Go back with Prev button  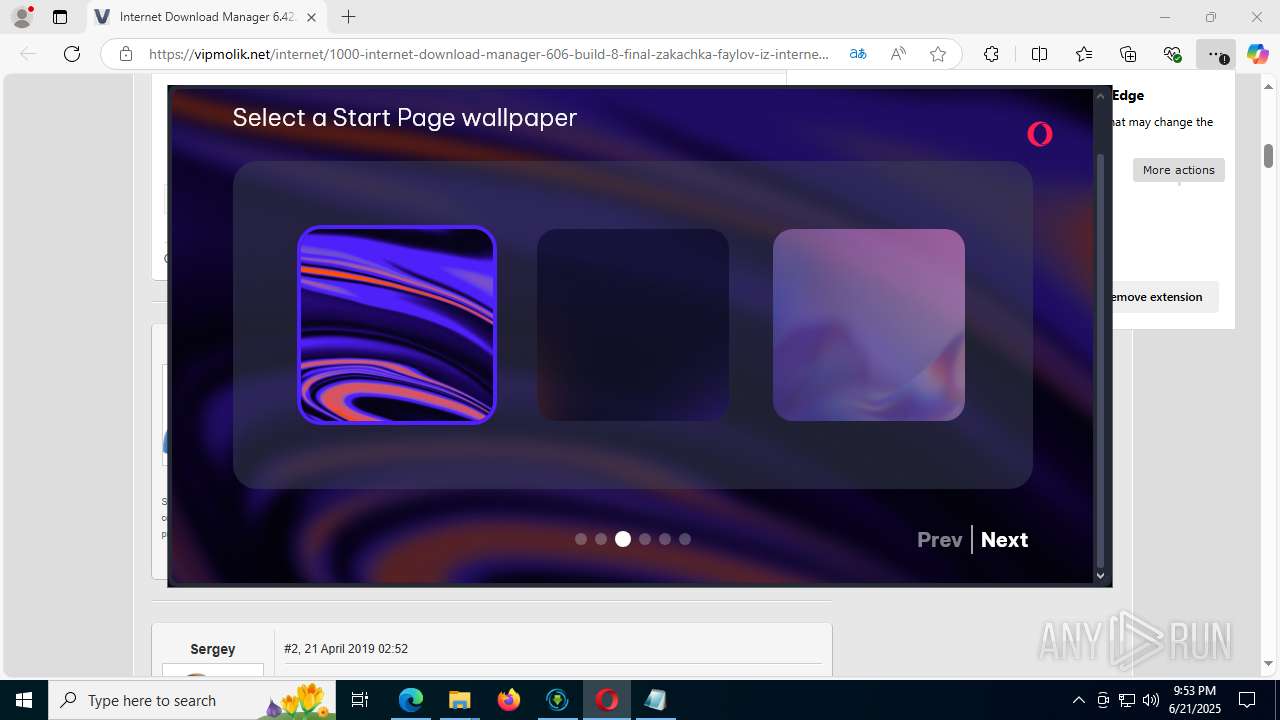940,540
